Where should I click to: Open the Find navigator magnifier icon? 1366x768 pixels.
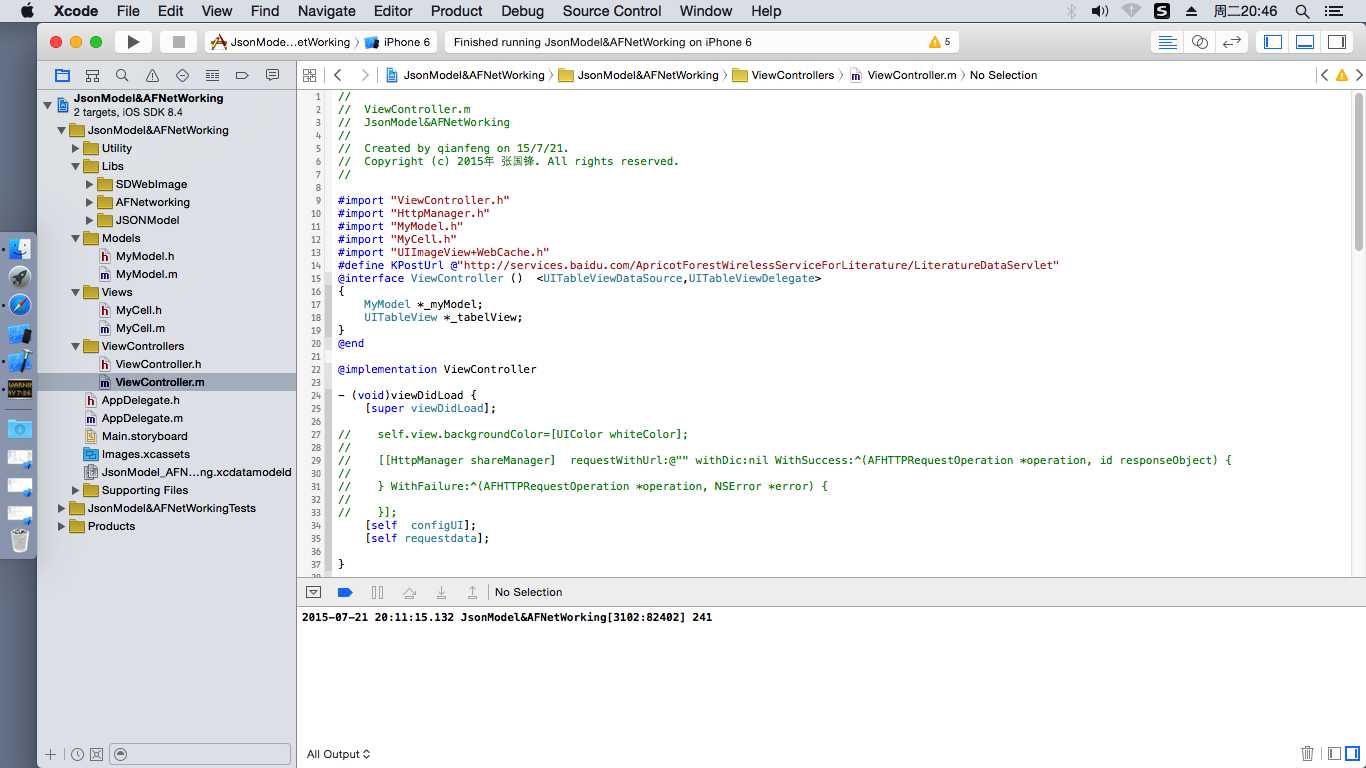coord(122,75)
